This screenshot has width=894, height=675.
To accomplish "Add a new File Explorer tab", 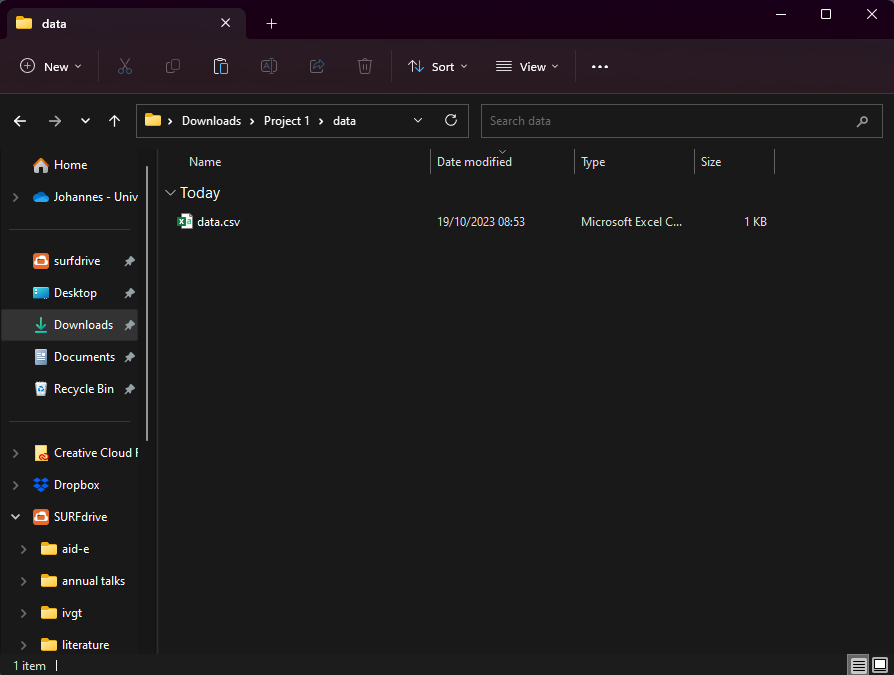I will (x=271, y=23).
